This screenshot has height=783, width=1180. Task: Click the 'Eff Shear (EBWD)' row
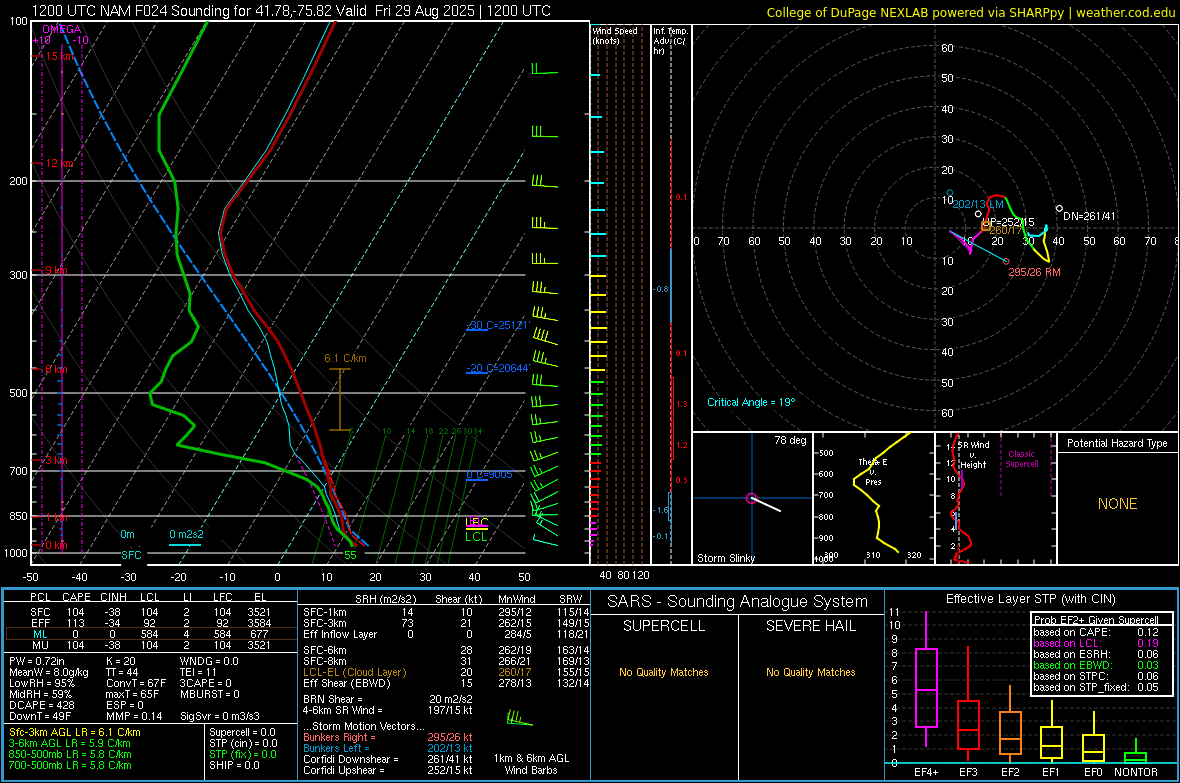[x=446, y=683]
